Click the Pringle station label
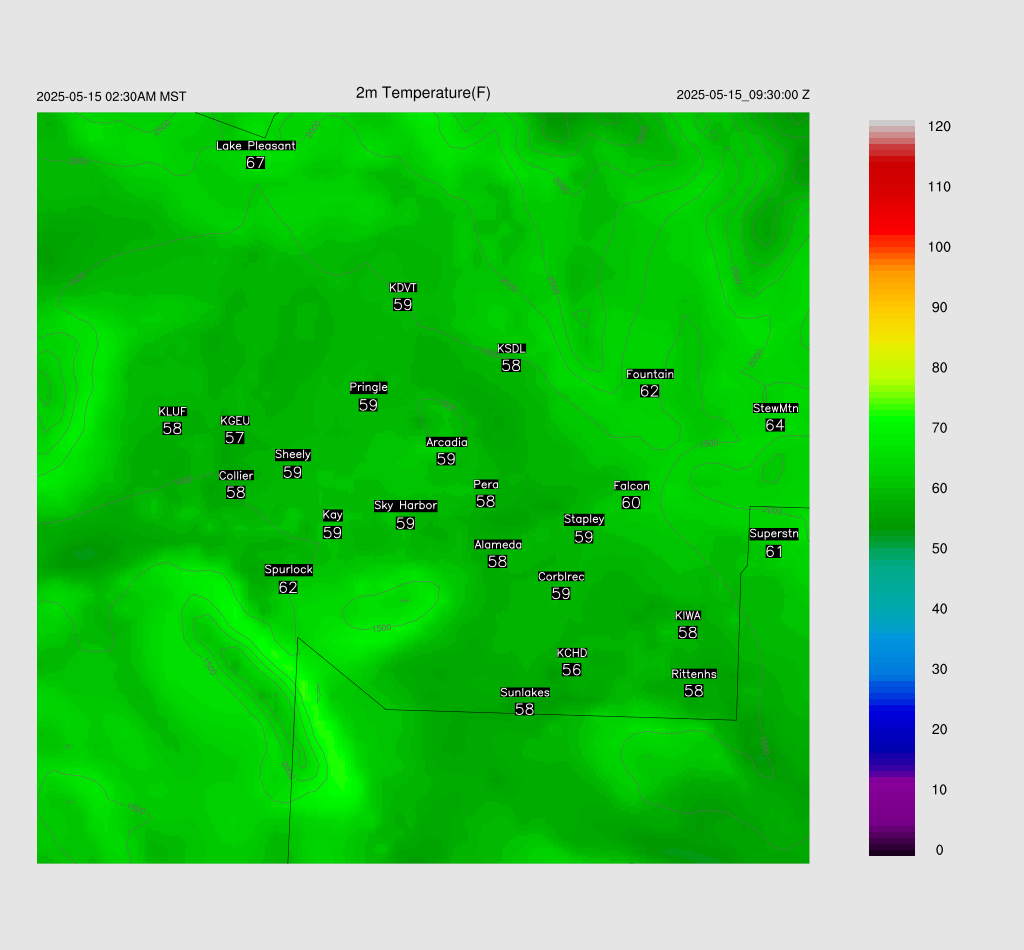 point(368,387)
